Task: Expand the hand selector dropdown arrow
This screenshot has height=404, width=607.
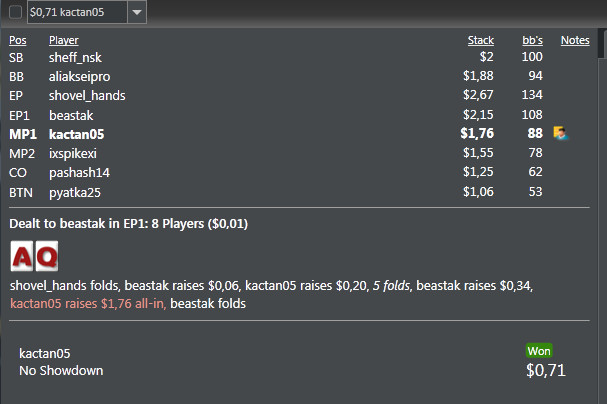Action: 137,12
